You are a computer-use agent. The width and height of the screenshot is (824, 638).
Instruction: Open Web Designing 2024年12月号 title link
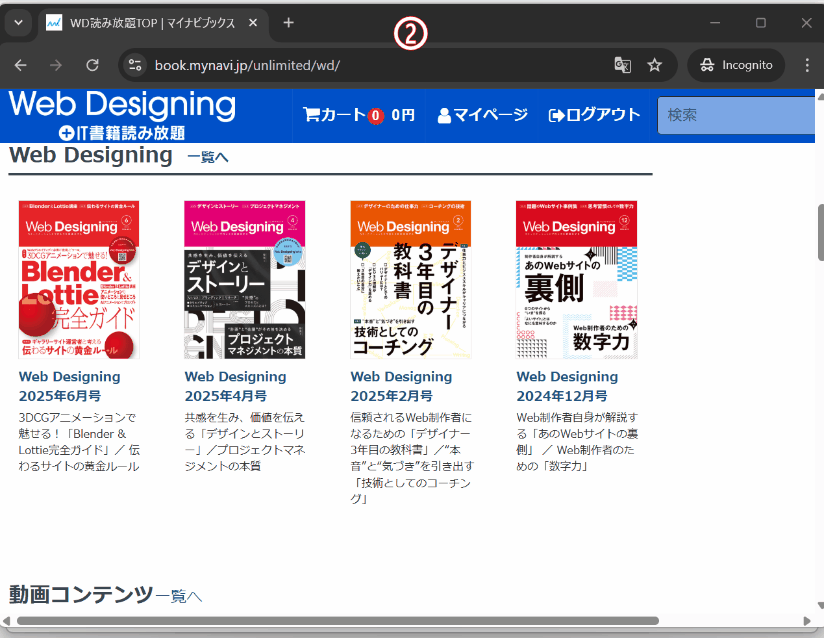(x=567, y=386)
